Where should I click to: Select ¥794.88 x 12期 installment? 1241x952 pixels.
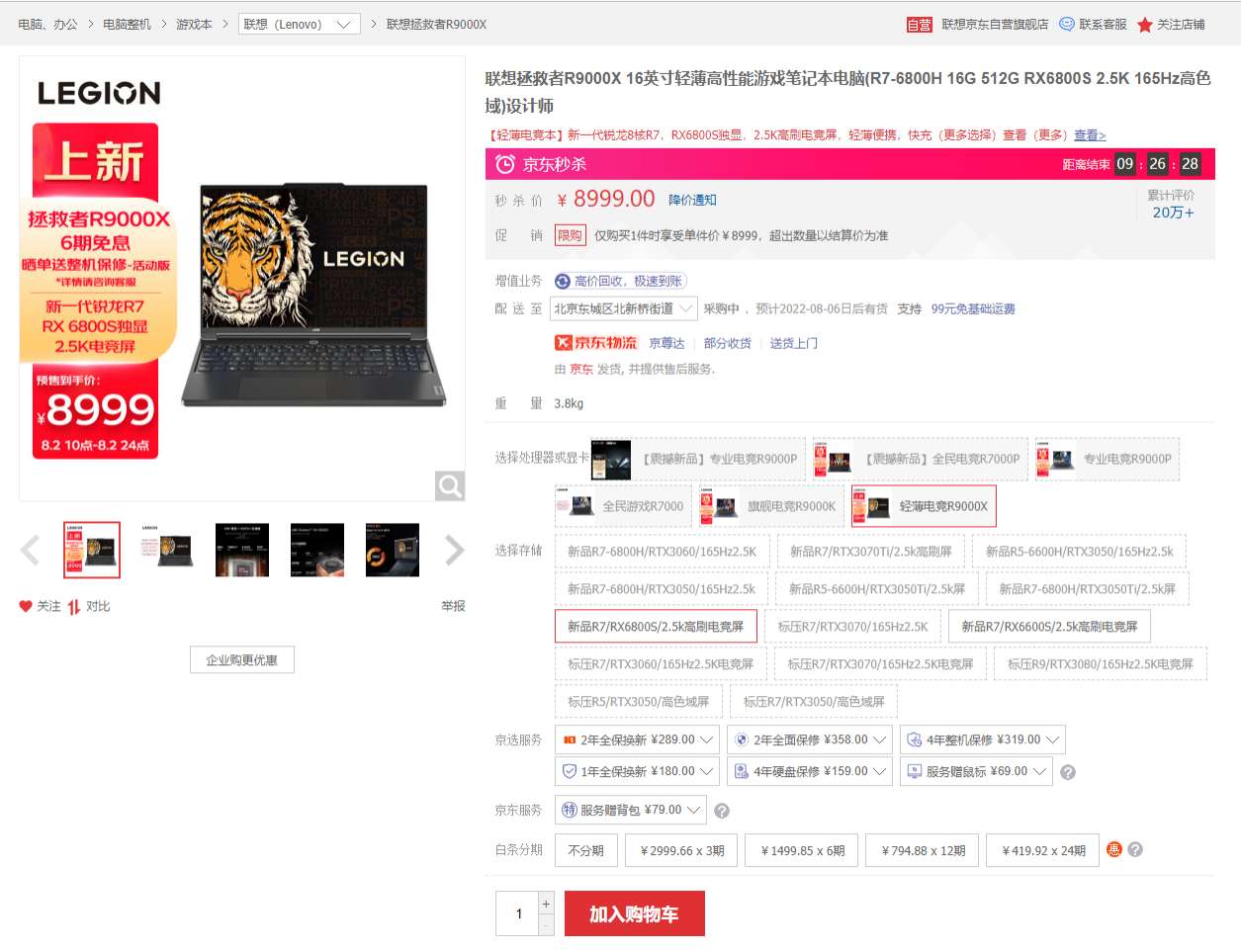924,850
